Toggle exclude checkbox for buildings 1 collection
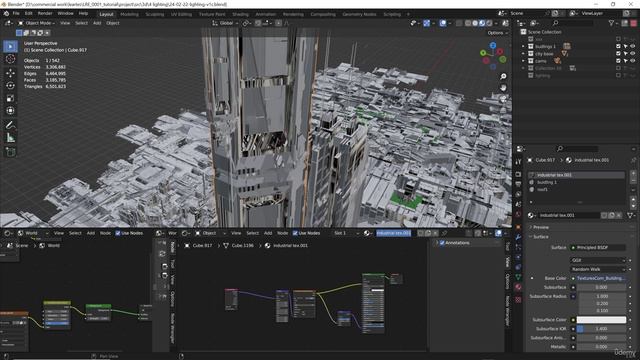 pyautogui.click(x=618, y=46)
